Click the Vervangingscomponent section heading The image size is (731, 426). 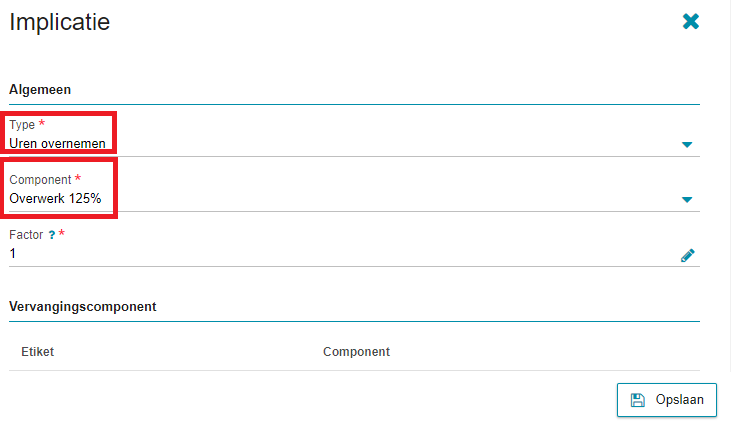(x=83, y=307)
